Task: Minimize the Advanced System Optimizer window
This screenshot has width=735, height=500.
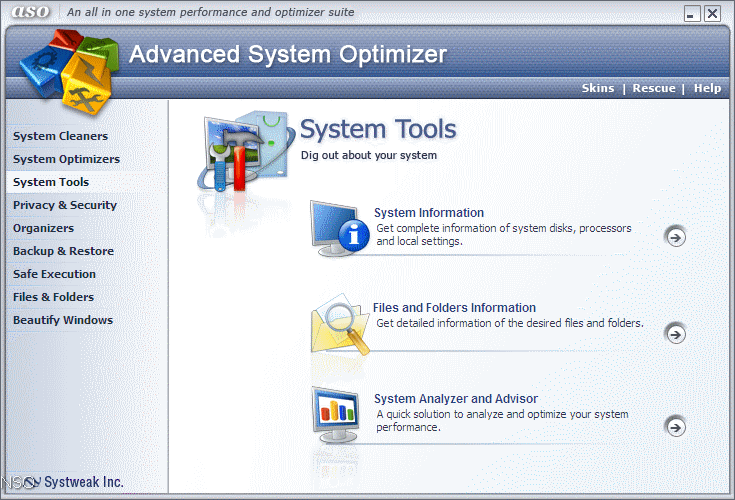Action: pos(692,14)
